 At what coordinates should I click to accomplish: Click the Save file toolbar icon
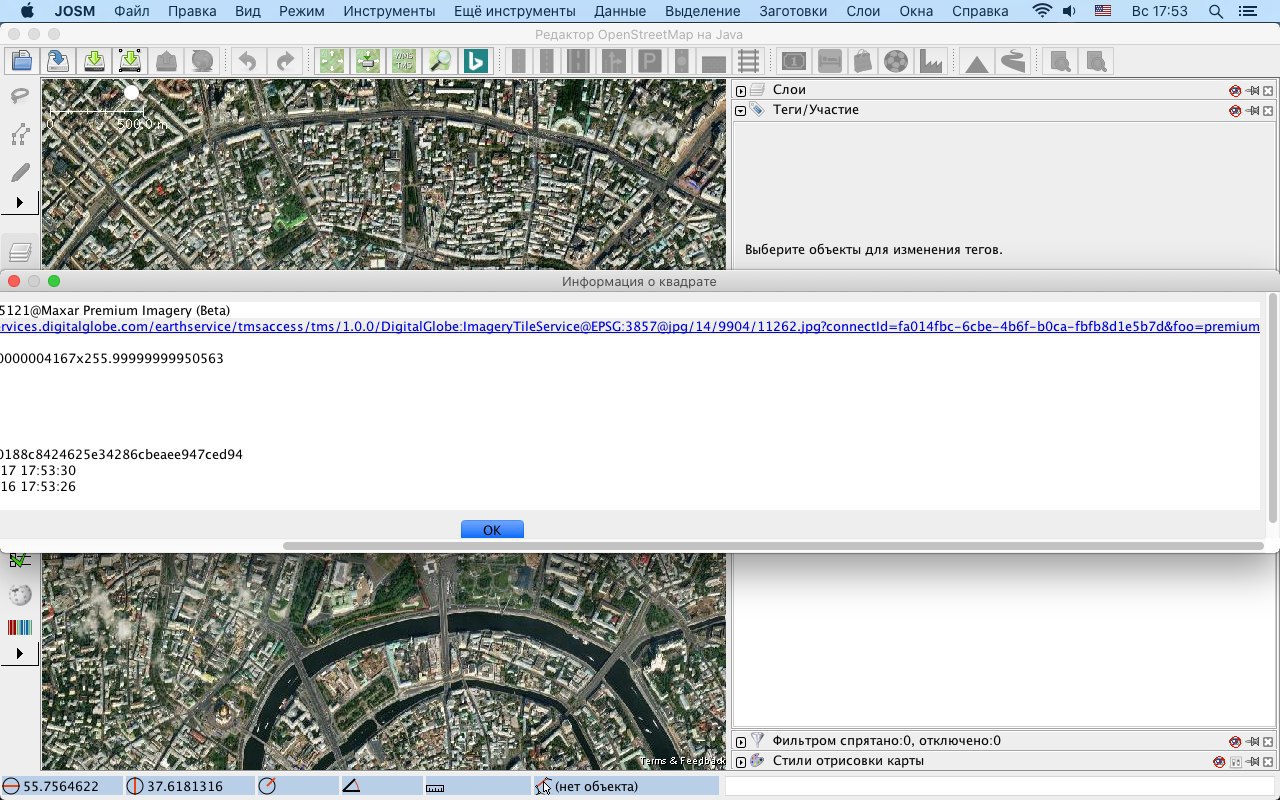(x=57, y=61)
